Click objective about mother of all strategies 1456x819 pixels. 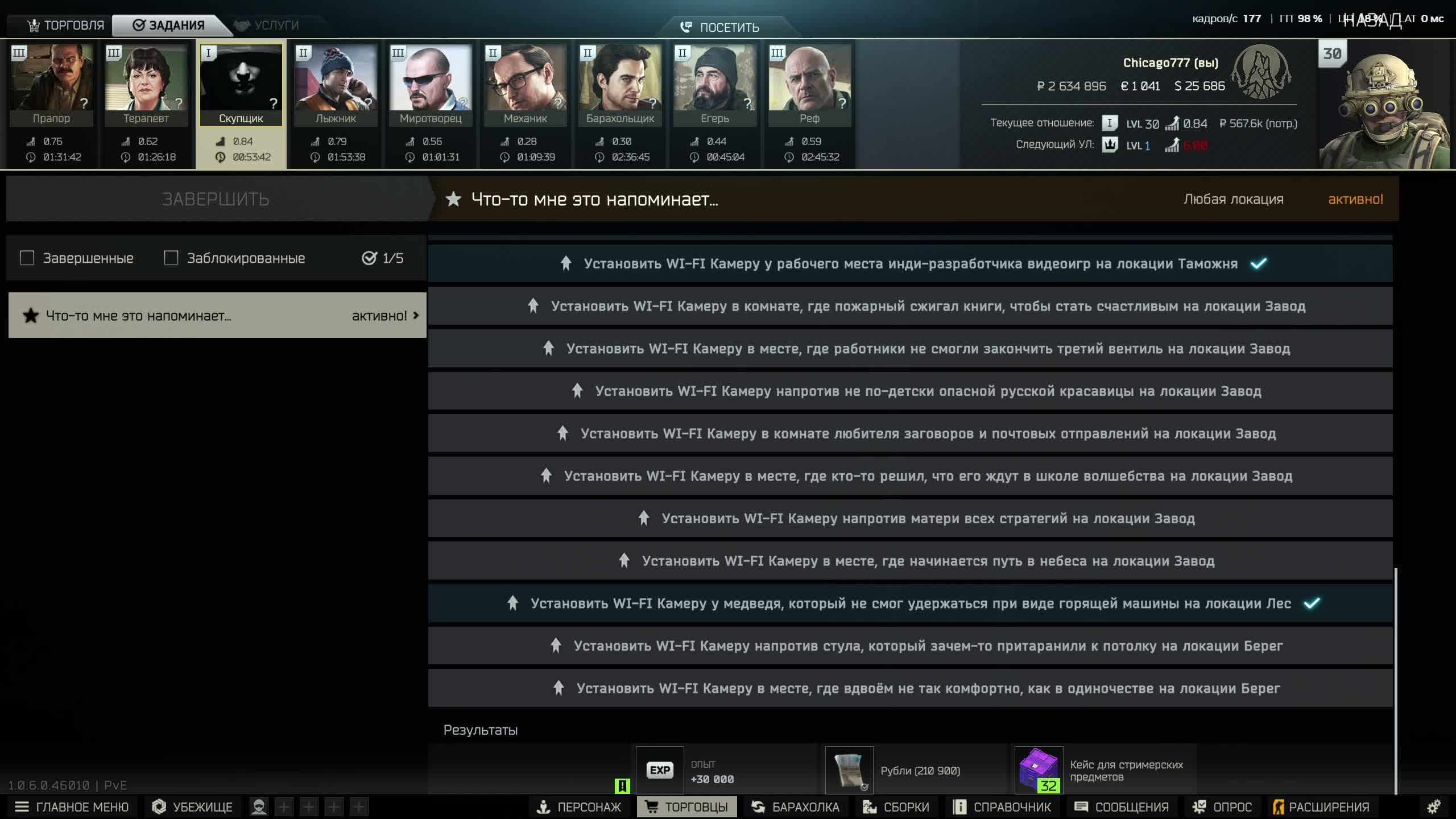point(910,518)
